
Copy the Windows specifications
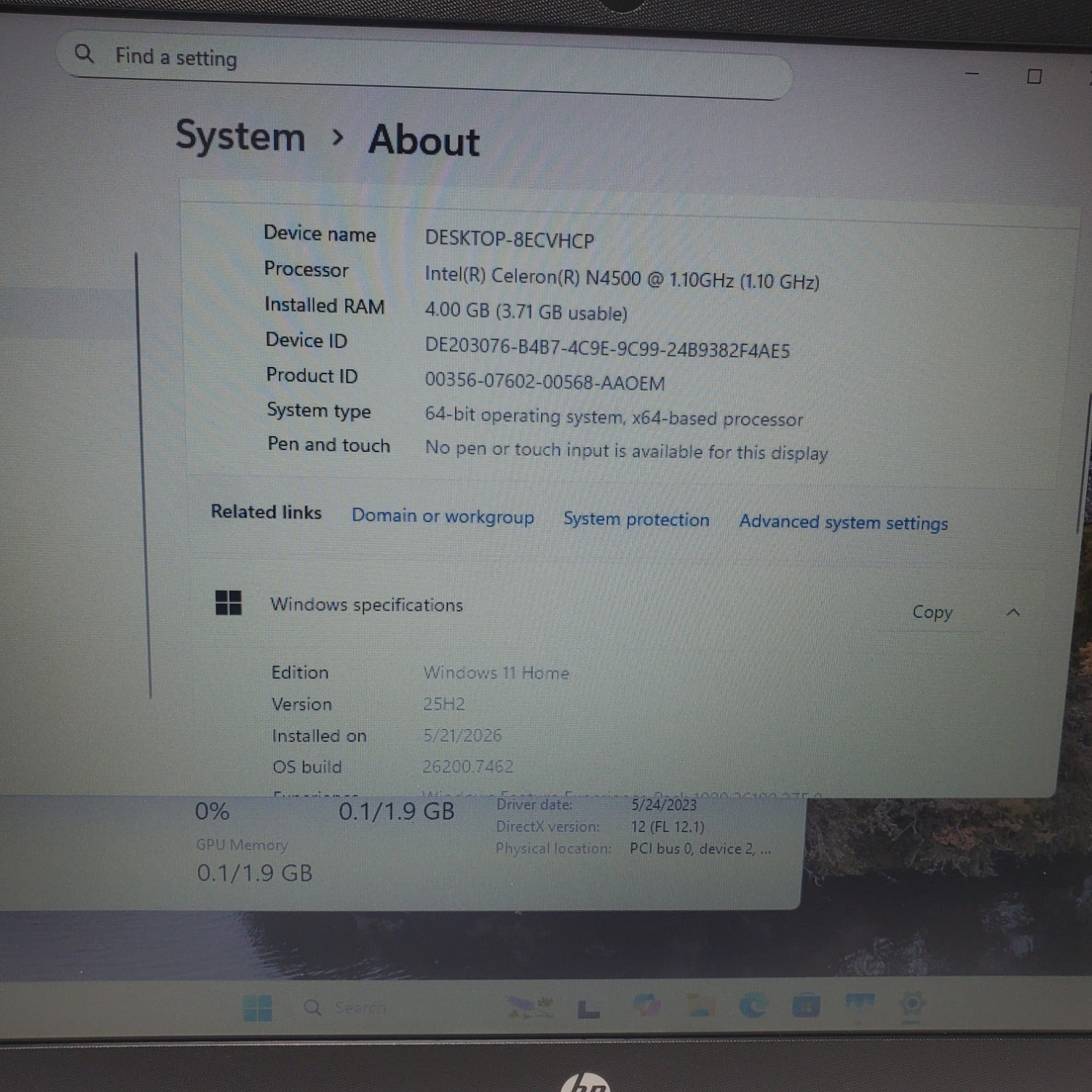coord(932,612)
